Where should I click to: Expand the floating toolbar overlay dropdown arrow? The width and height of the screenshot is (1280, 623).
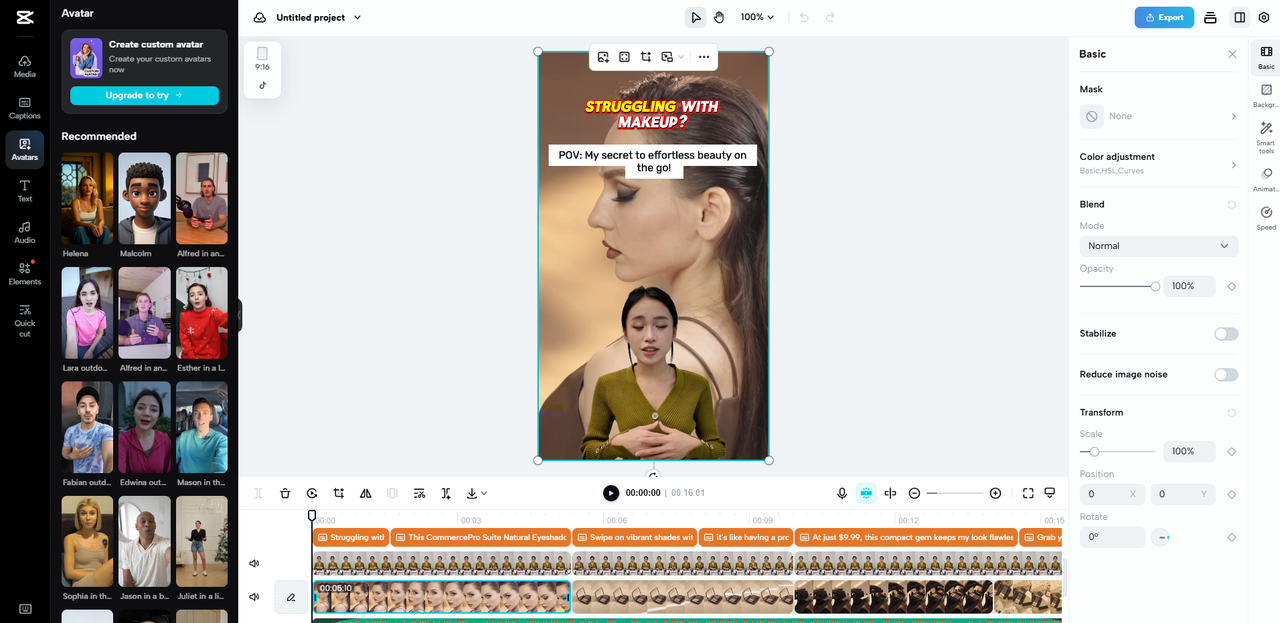[682, 57]
